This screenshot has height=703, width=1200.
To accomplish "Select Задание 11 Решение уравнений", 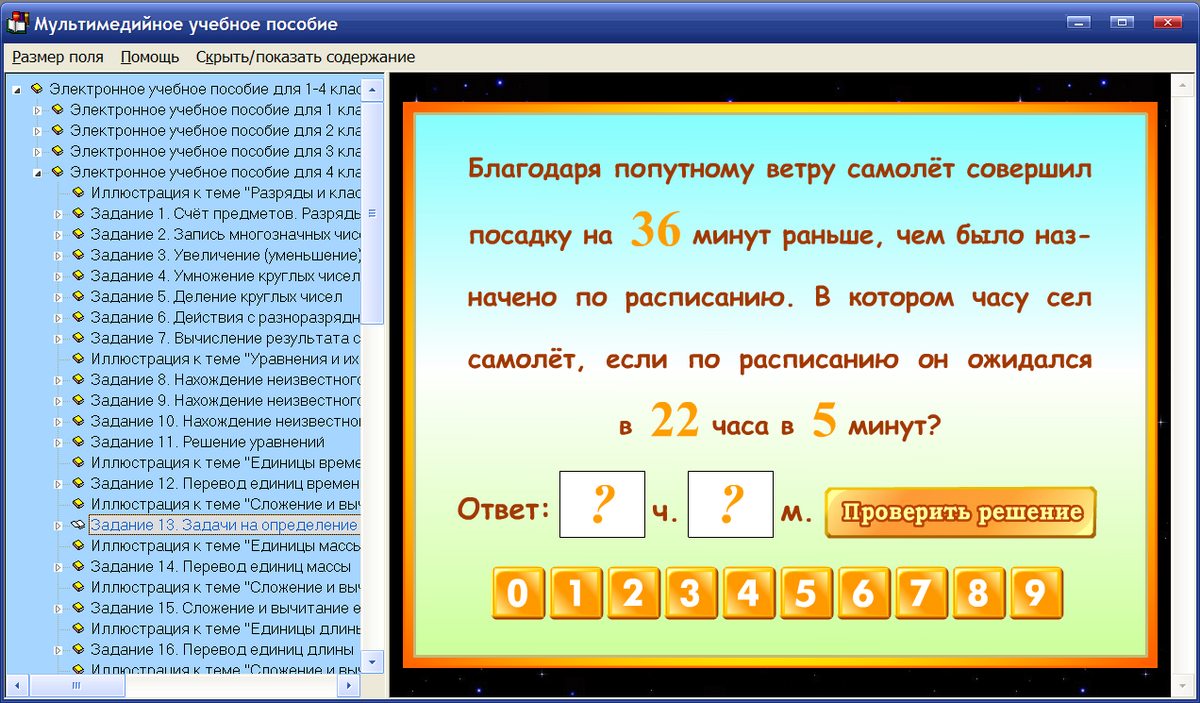I will [207, 442].
